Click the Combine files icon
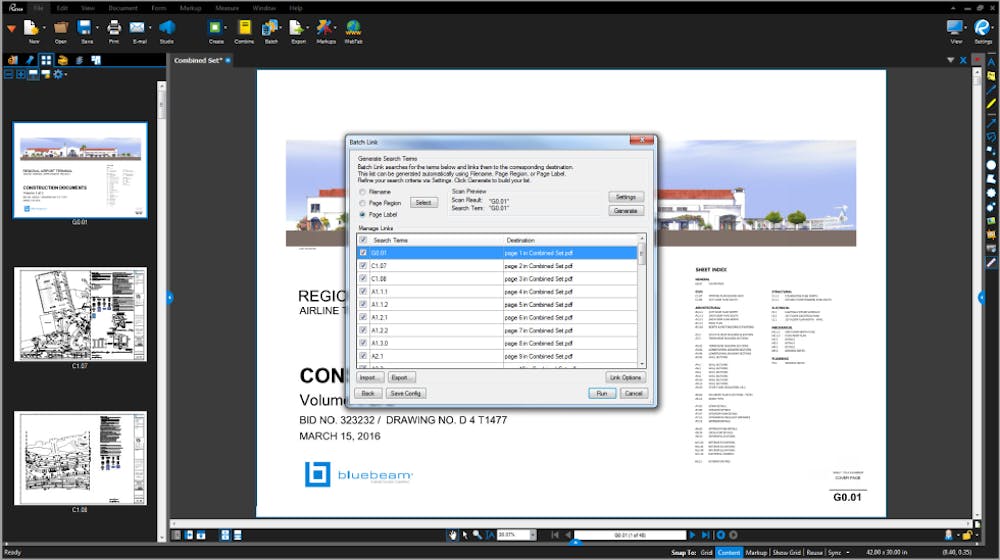The image size is (1000, 560). coord(244,27)
